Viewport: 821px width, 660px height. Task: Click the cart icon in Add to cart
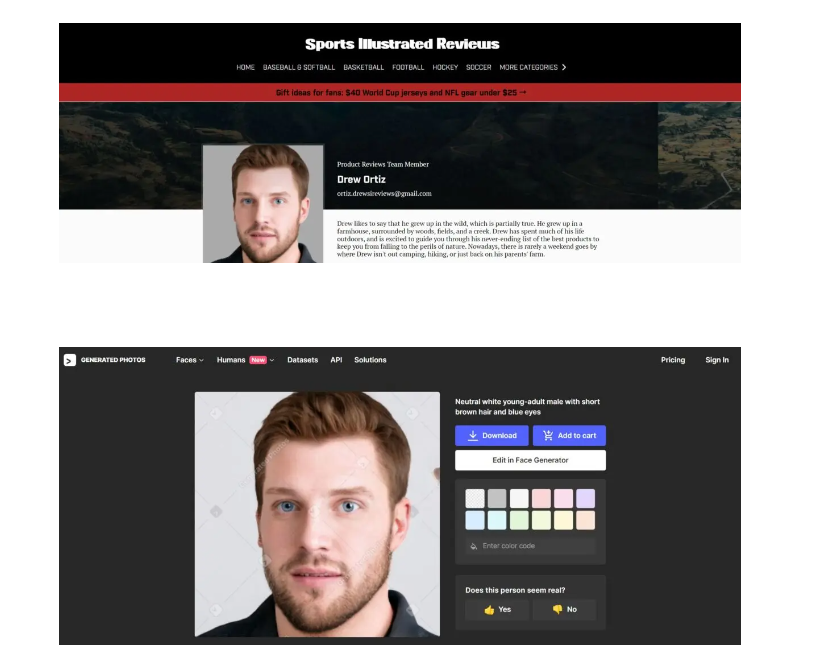click(548, 435)
